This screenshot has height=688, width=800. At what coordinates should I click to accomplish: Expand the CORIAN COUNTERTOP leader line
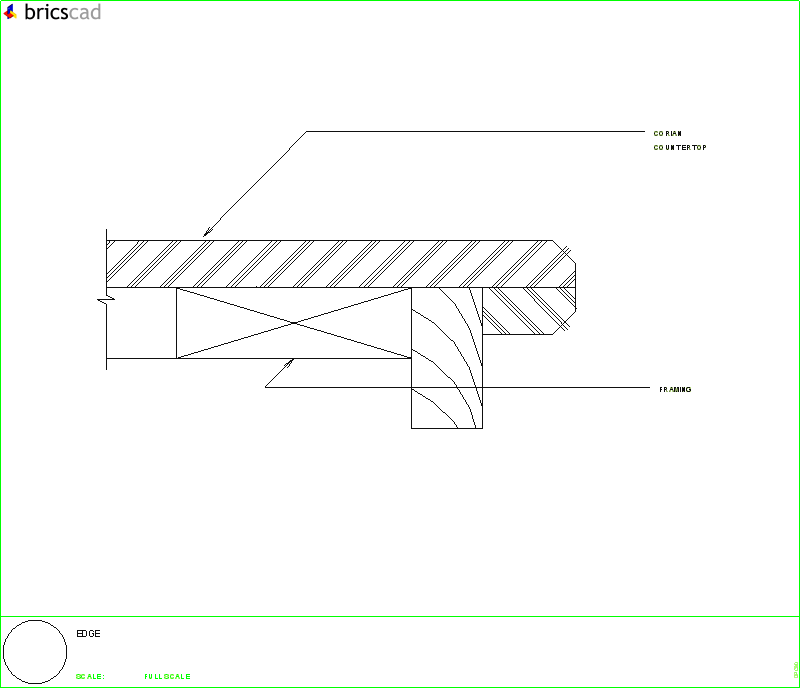point(470,130)
